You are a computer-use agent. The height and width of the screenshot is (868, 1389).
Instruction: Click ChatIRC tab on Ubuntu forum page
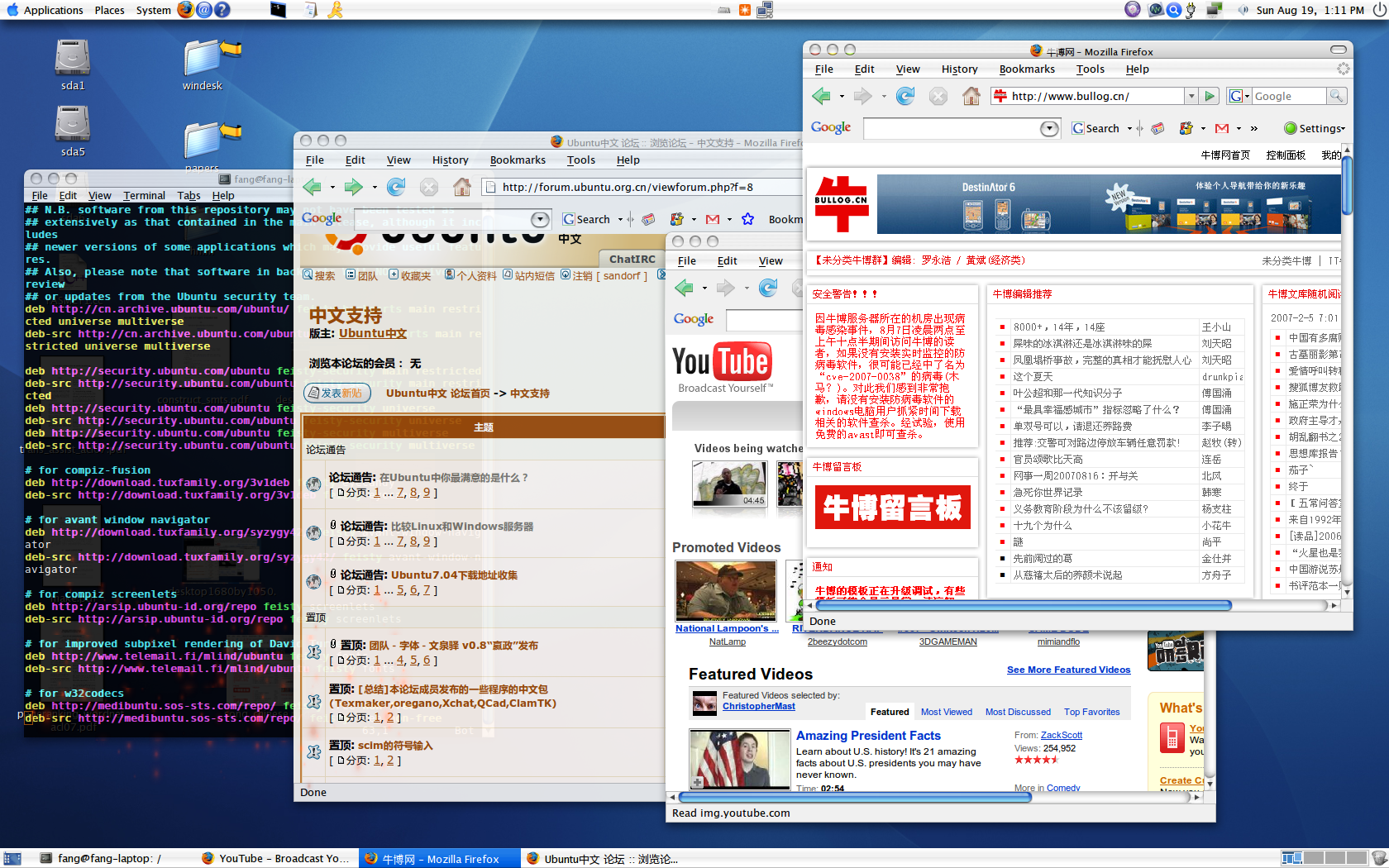tap(632, 259)
